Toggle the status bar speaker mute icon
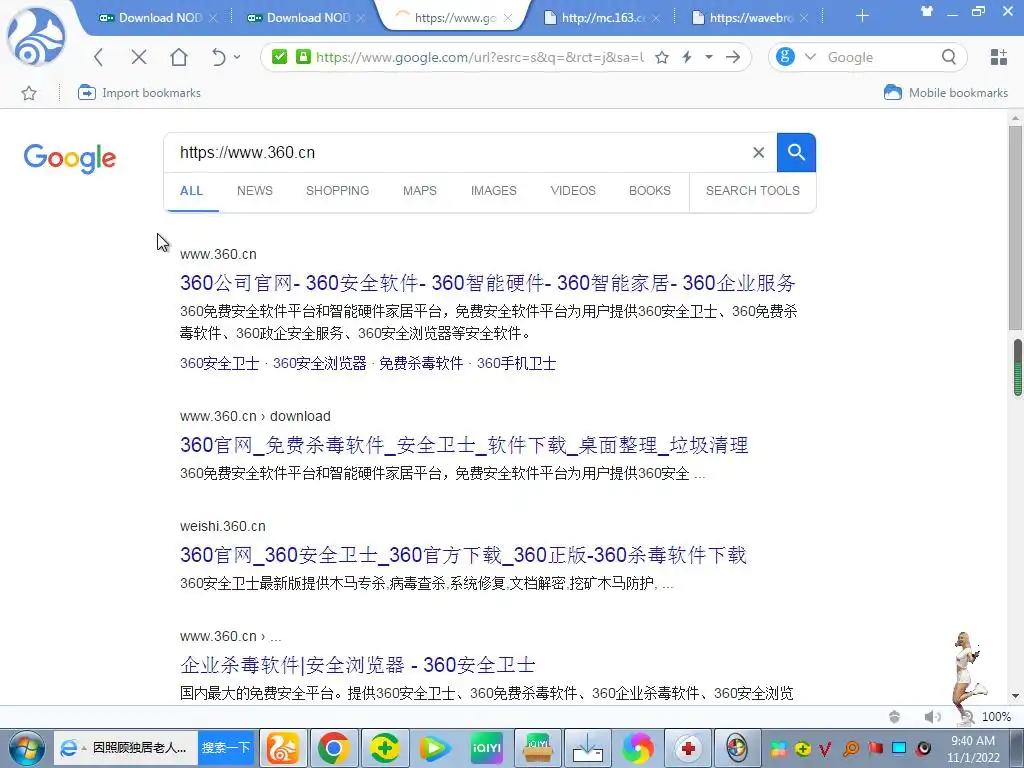This screenshot has height=768, width=1024. tap(933, 717)
